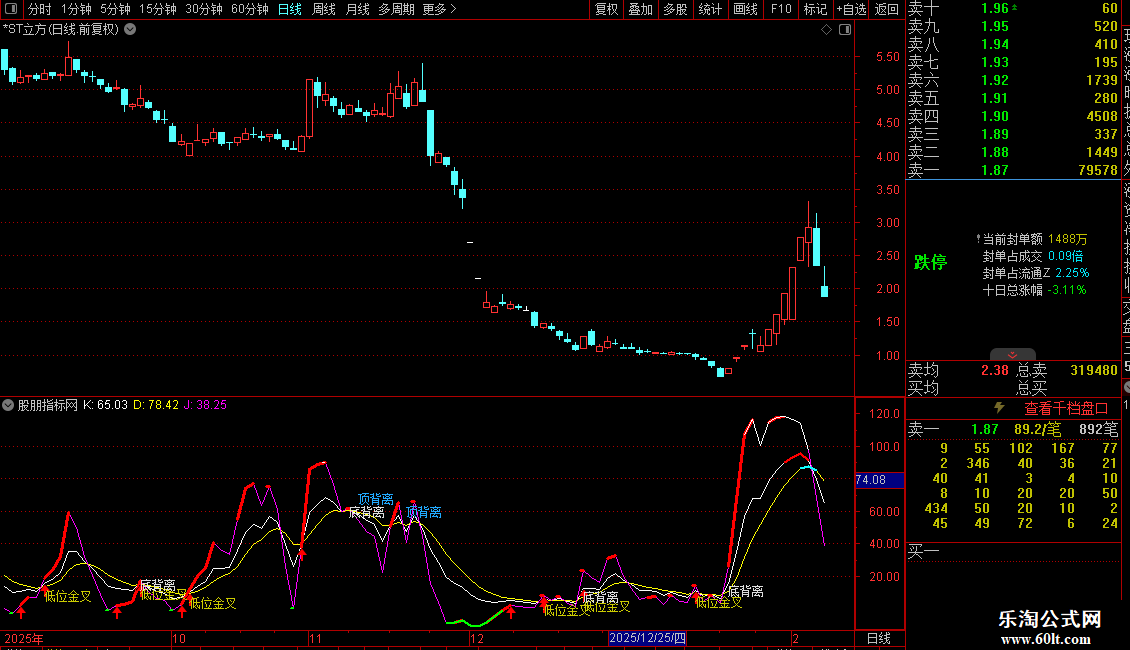Click the blue 顶背离 label left of the second one
Viewport: 1130px width, 650px height.
tap(375, 499)
